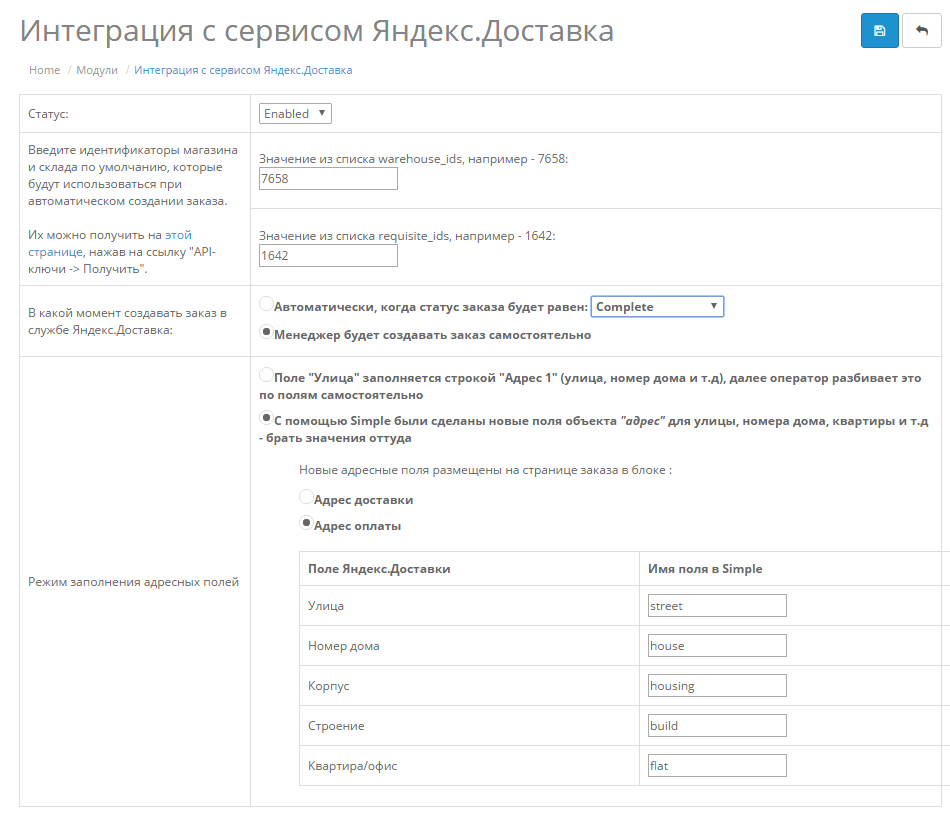This screenshot has height=820, width=950.
Task: Focus the requisite_ids field containing 1642
Action: pyautogui.click(x=328, y=255)
